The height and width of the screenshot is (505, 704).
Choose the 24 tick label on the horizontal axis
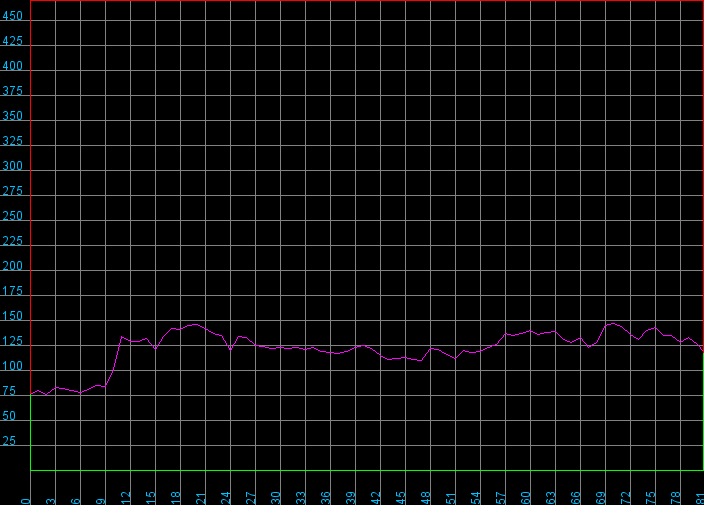[226, 498]
